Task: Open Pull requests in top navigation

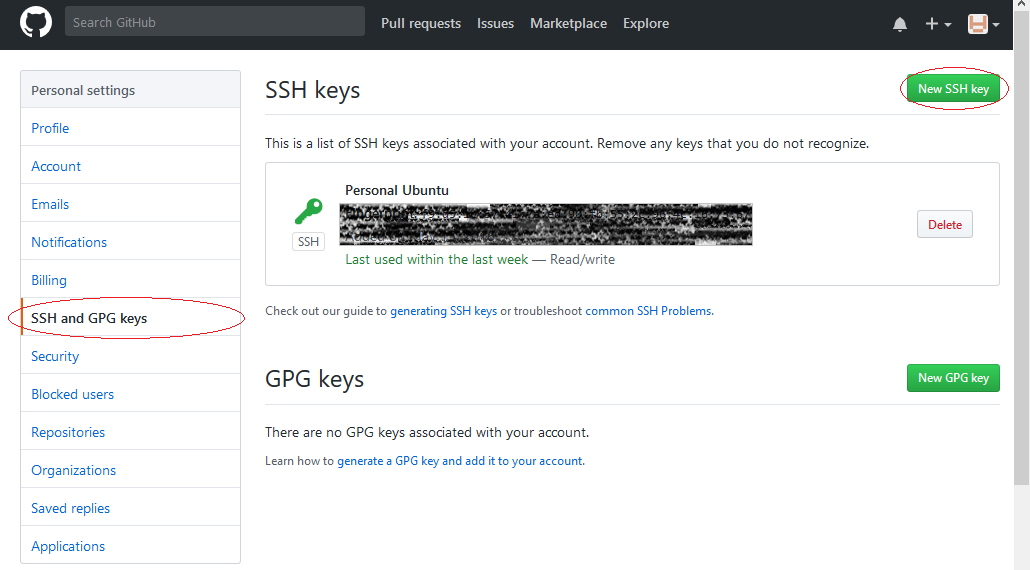Action: coord(421,23)
